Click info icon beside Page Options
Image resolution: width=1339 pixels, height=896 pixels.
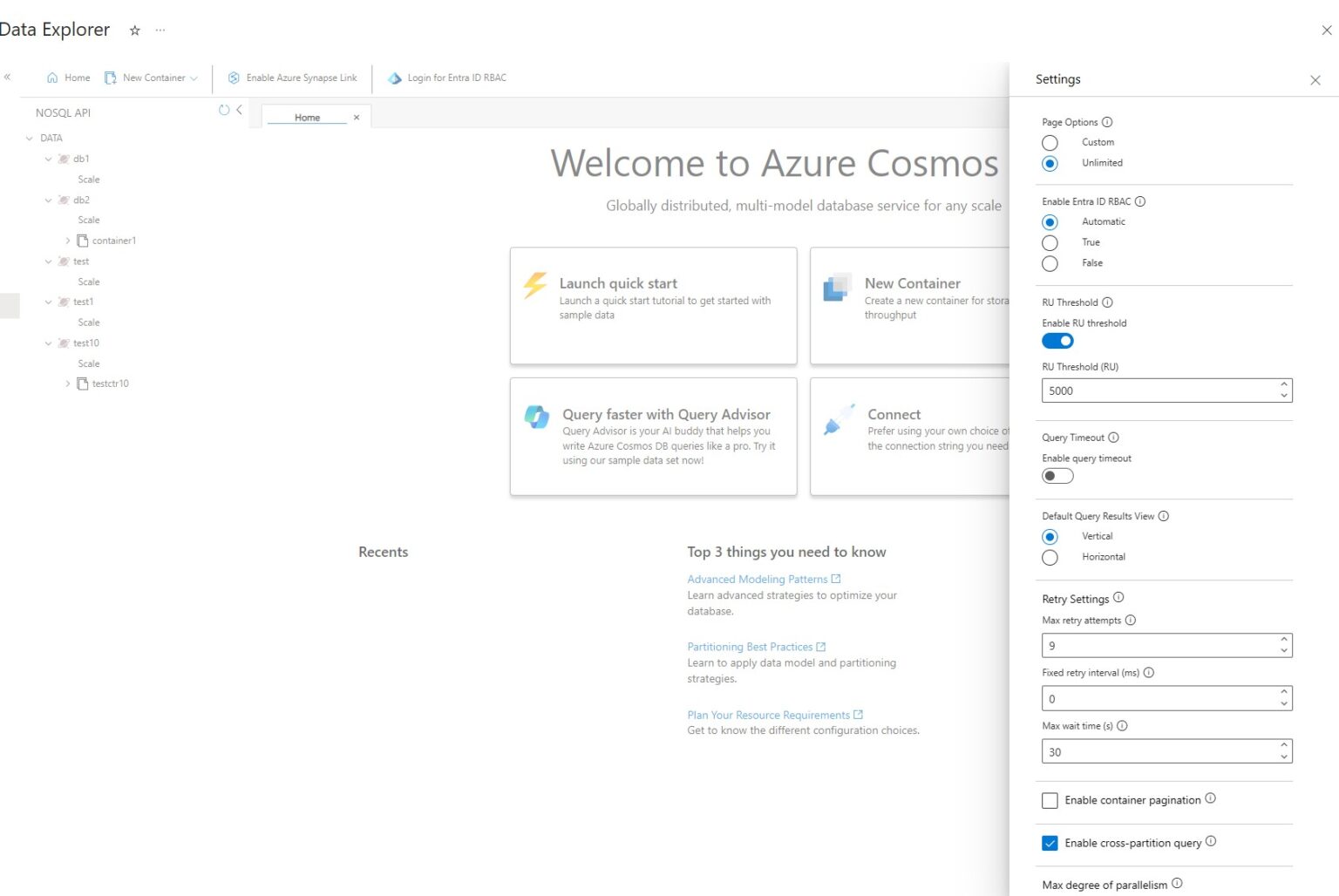(x=1107, y=122)
